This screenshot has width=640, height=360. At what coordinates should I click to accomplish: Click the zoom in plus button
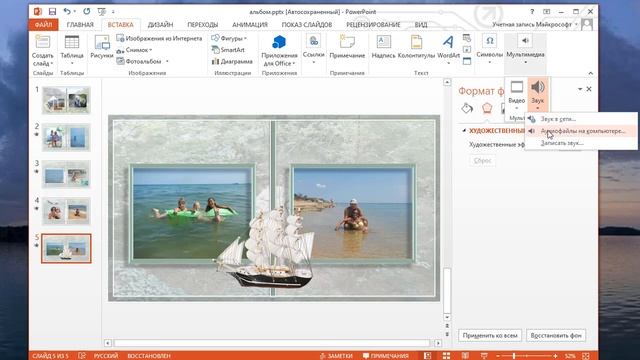(x=555, y=356)
